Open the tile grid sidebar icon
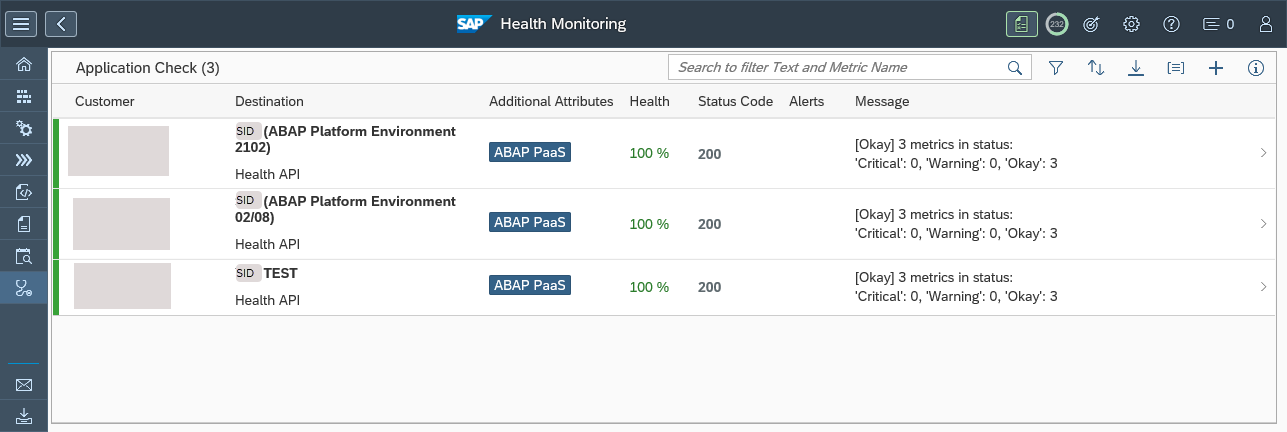1287x432 pixels. coord(24,97)
